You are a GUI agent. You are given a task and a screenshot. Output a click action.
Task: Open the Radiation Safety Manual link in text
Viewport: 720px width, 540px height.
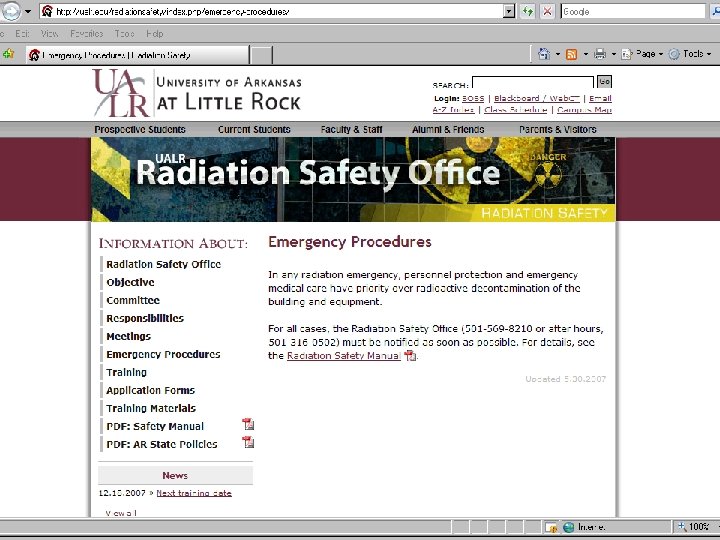coord(344,355)
